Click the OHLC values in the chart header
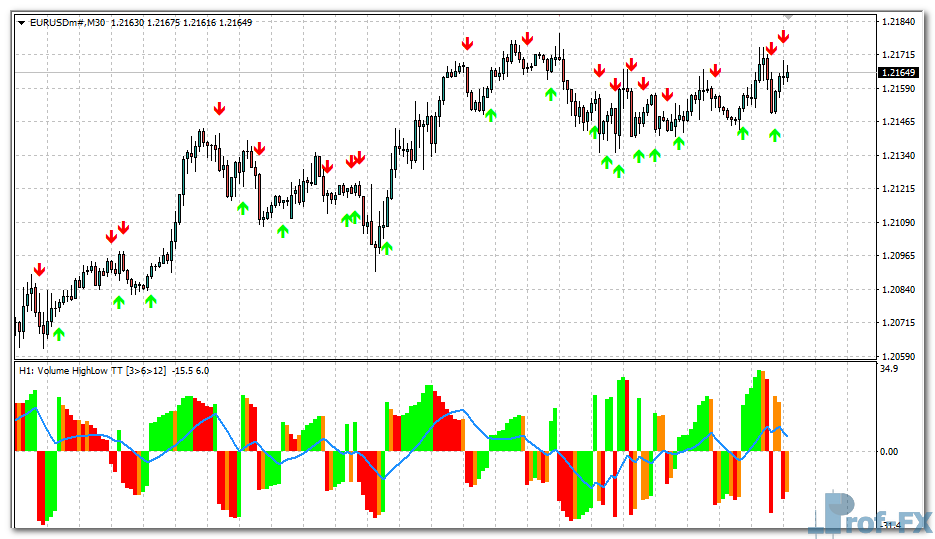This screenshot has height=539, width=935. pos(197,22)
